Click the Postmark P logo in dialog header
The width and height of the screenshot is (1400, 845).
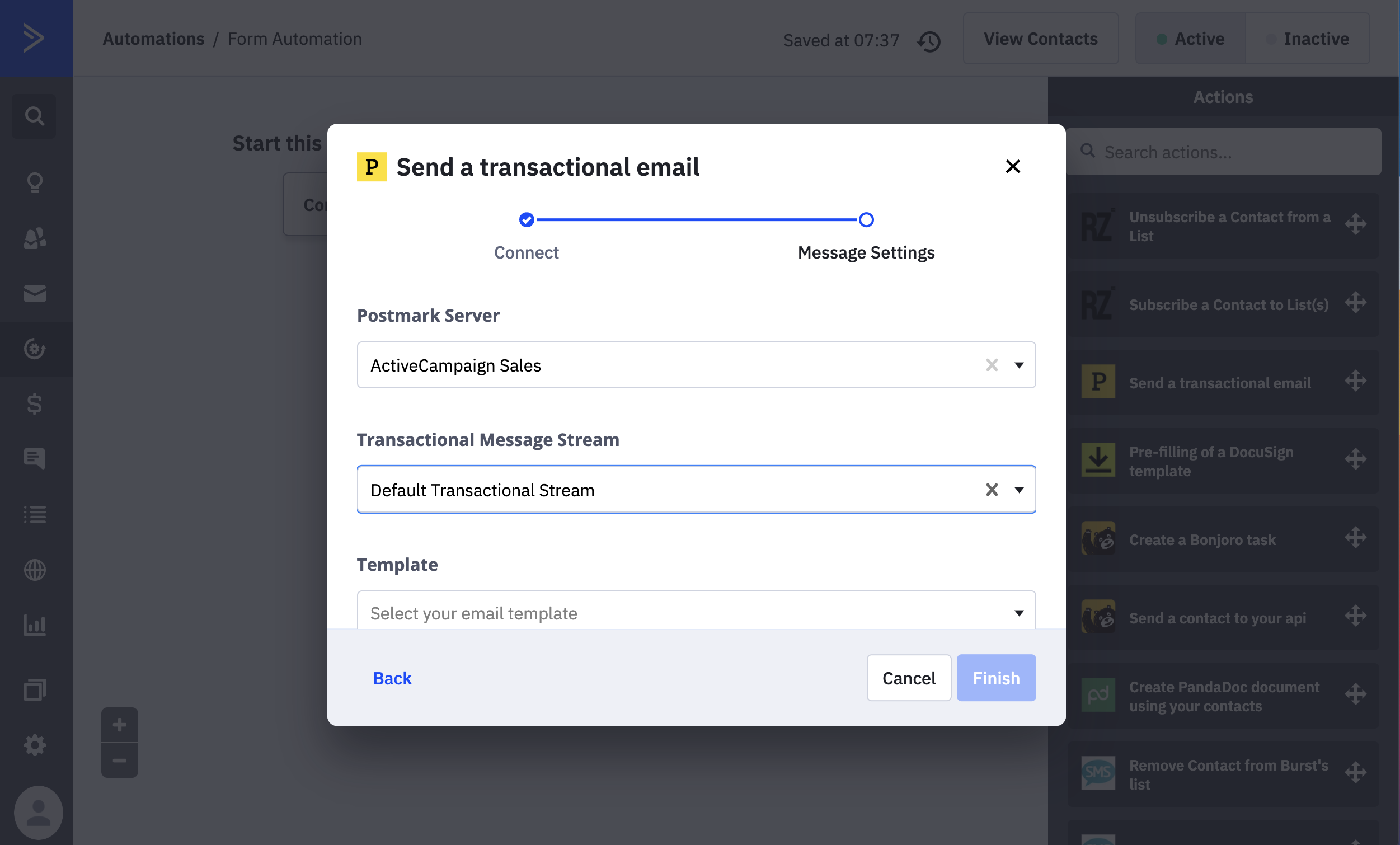click(372, 167)
